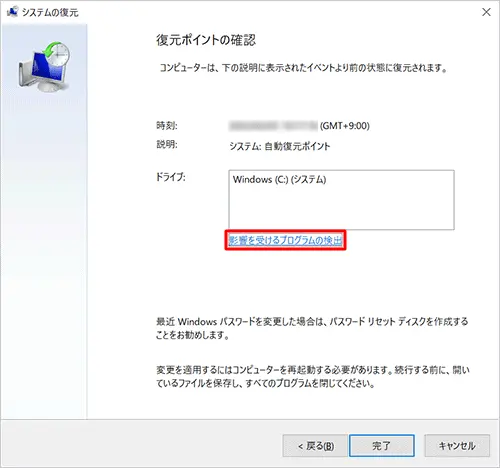Screen dimensions: 500x468
Task: Click the restart requirement notice paragraph
Action: [313, 376]
